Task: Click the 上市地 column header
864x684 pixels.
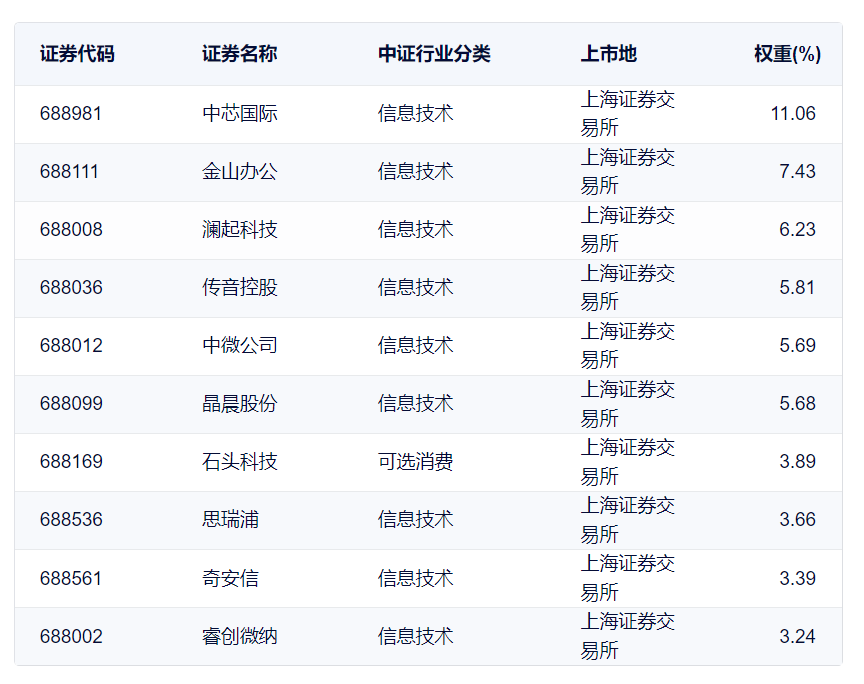Action: [x=609, y=54]
